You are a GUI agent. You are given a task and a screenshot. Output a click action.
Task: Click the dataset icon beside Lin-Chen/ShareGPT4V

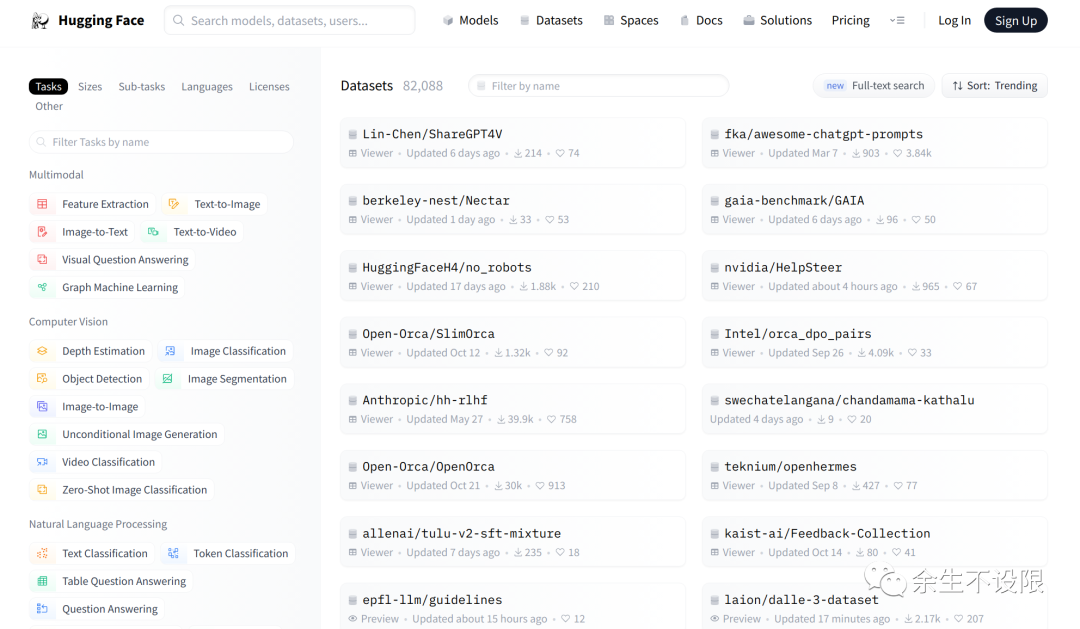point(353,134)
